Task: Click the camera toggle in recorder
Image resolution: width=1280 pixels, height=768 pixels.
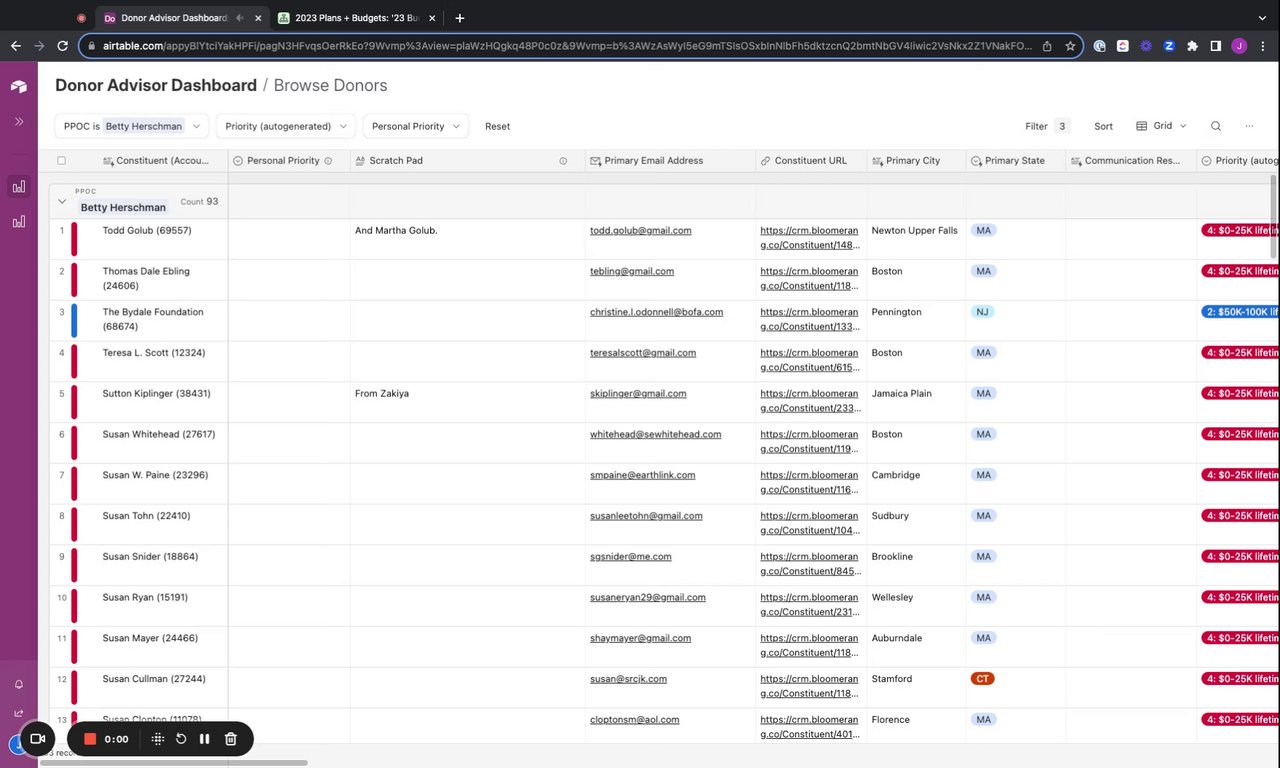Action: [38, 739]
